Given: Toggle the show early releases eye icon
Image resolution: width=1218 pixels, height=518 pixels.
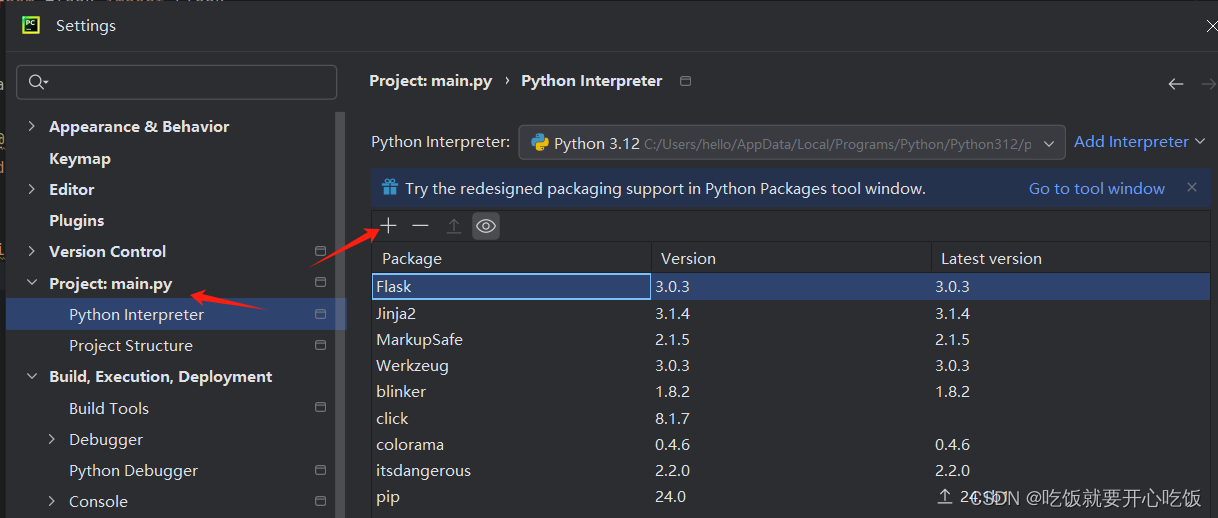Looking at the screenshot, I should tap(486, 226).
